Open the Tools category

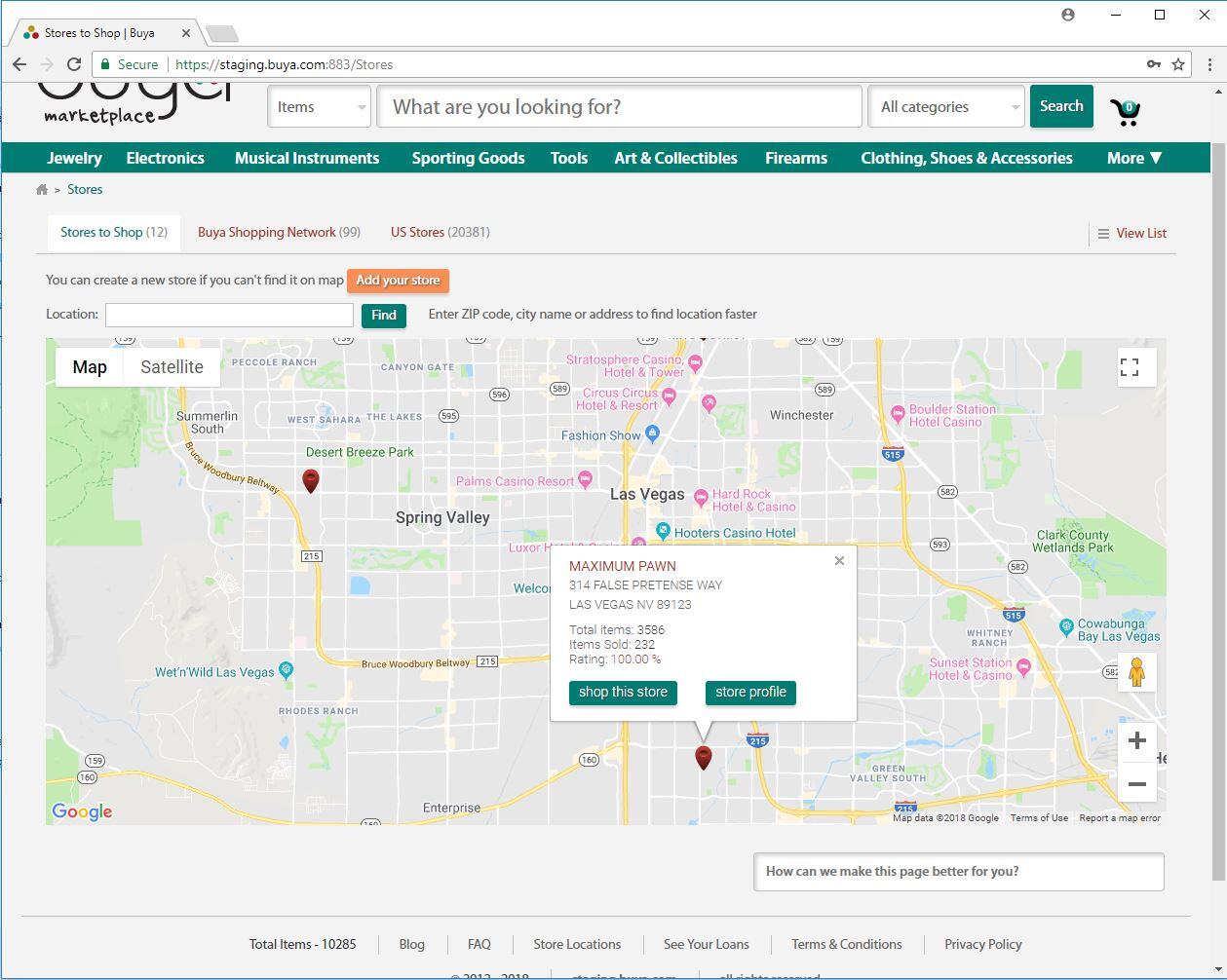click(569, 158)
